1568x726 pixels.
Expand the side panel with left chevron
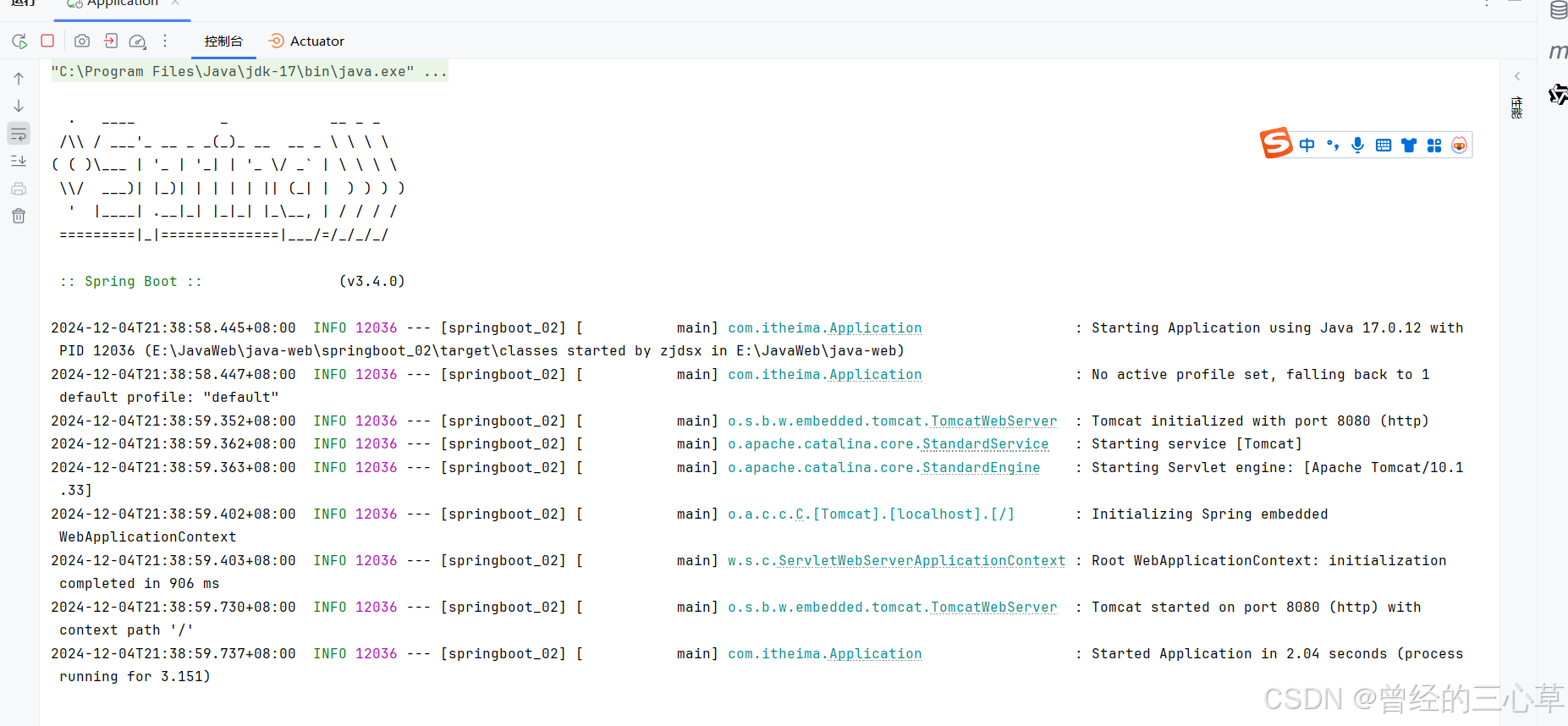click(1517, 76)
